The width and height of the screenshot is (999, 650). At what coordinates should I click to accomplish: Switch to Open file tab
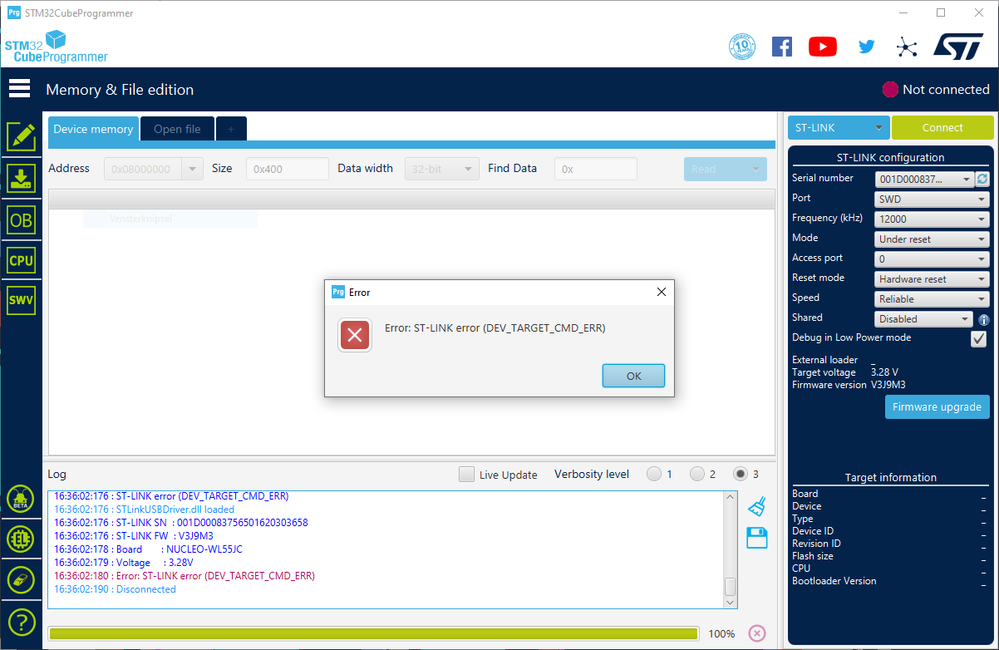177,129
